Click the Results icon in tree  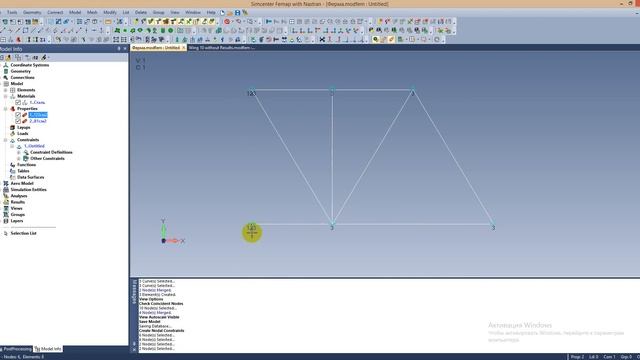6,202
